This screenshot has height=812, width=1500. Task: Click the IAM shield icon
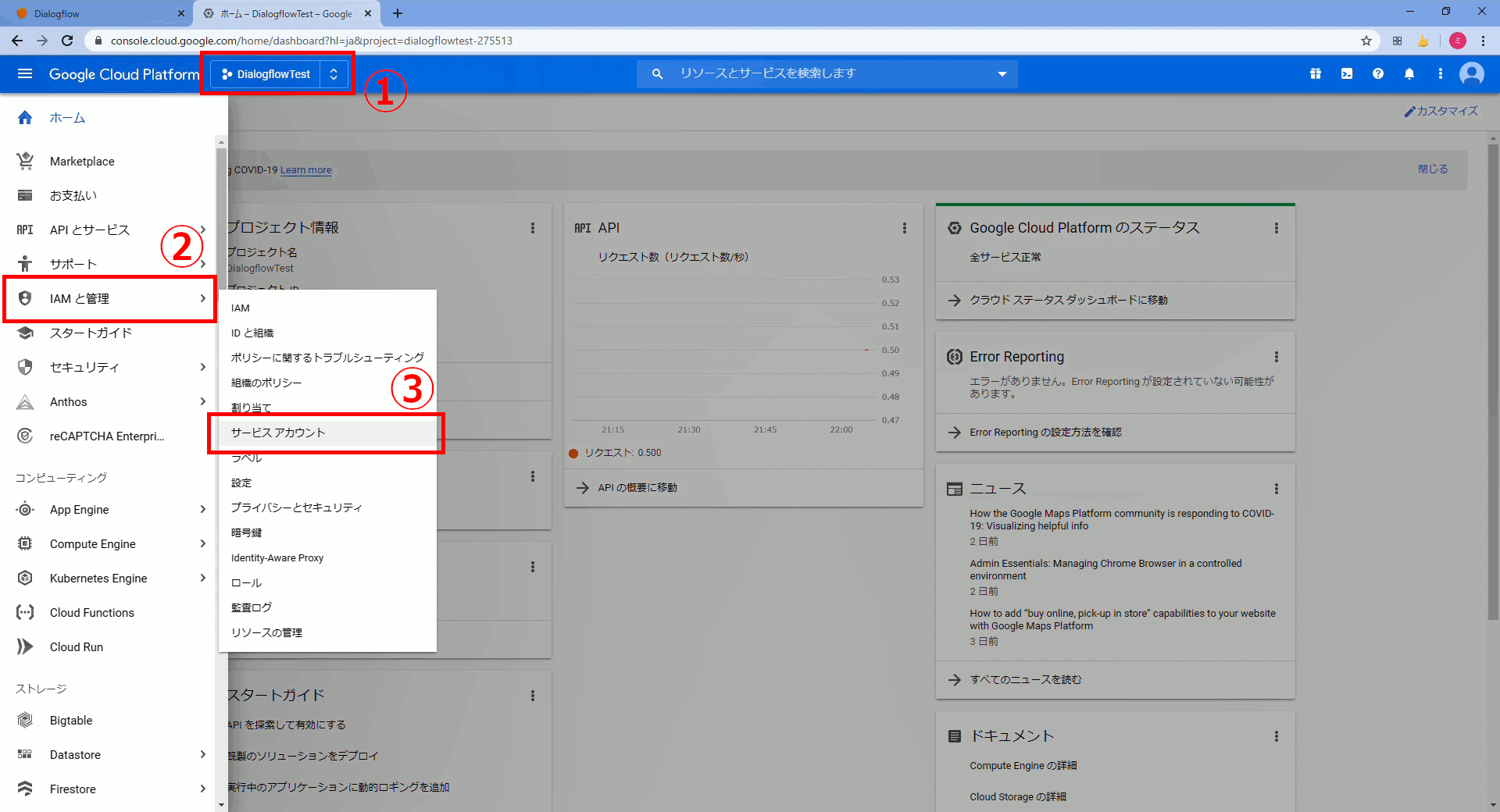[x=25, y=298]
